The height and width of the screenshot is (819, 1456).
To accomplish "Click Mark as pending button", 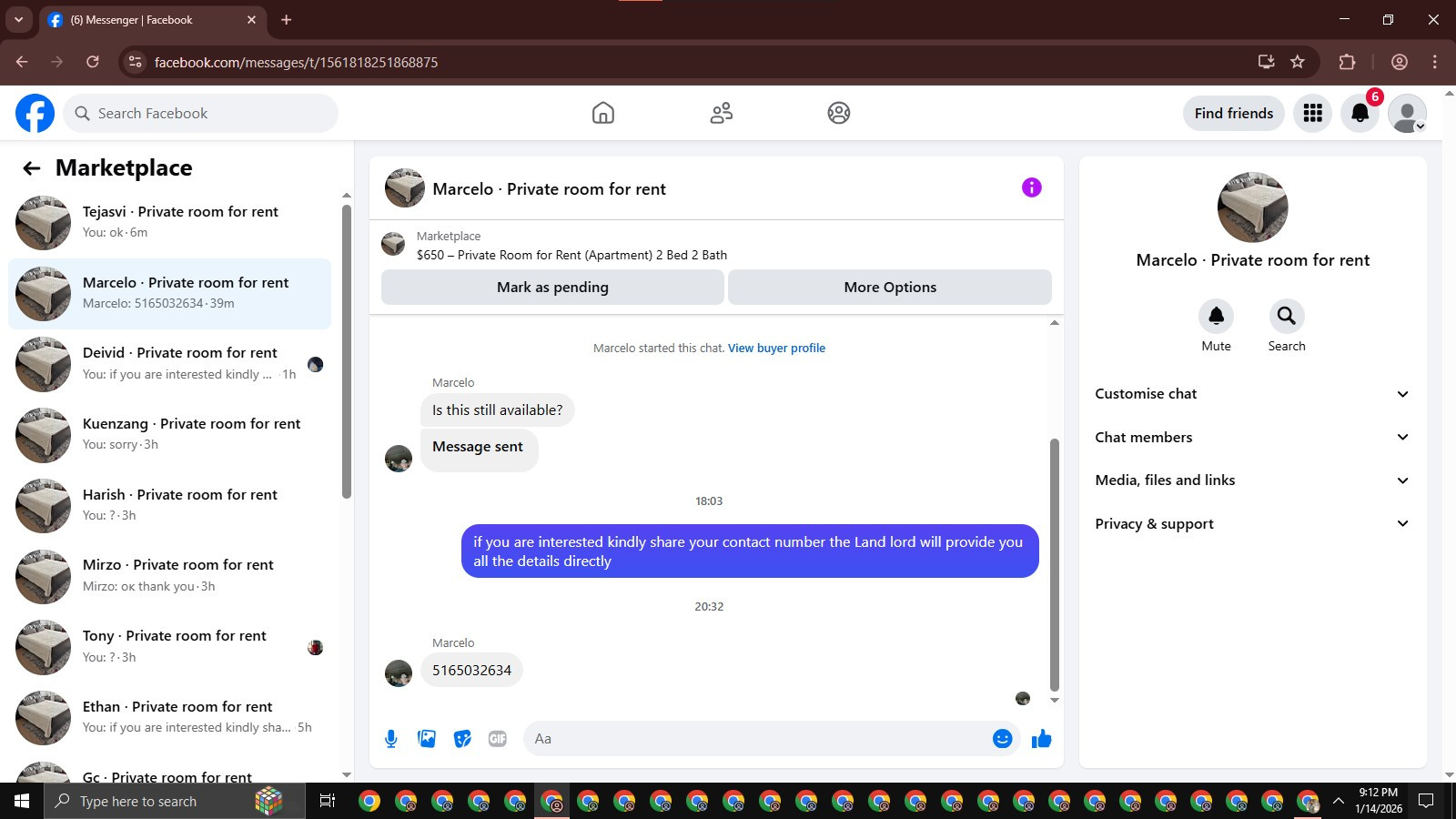I will click(x=552, y=287).
